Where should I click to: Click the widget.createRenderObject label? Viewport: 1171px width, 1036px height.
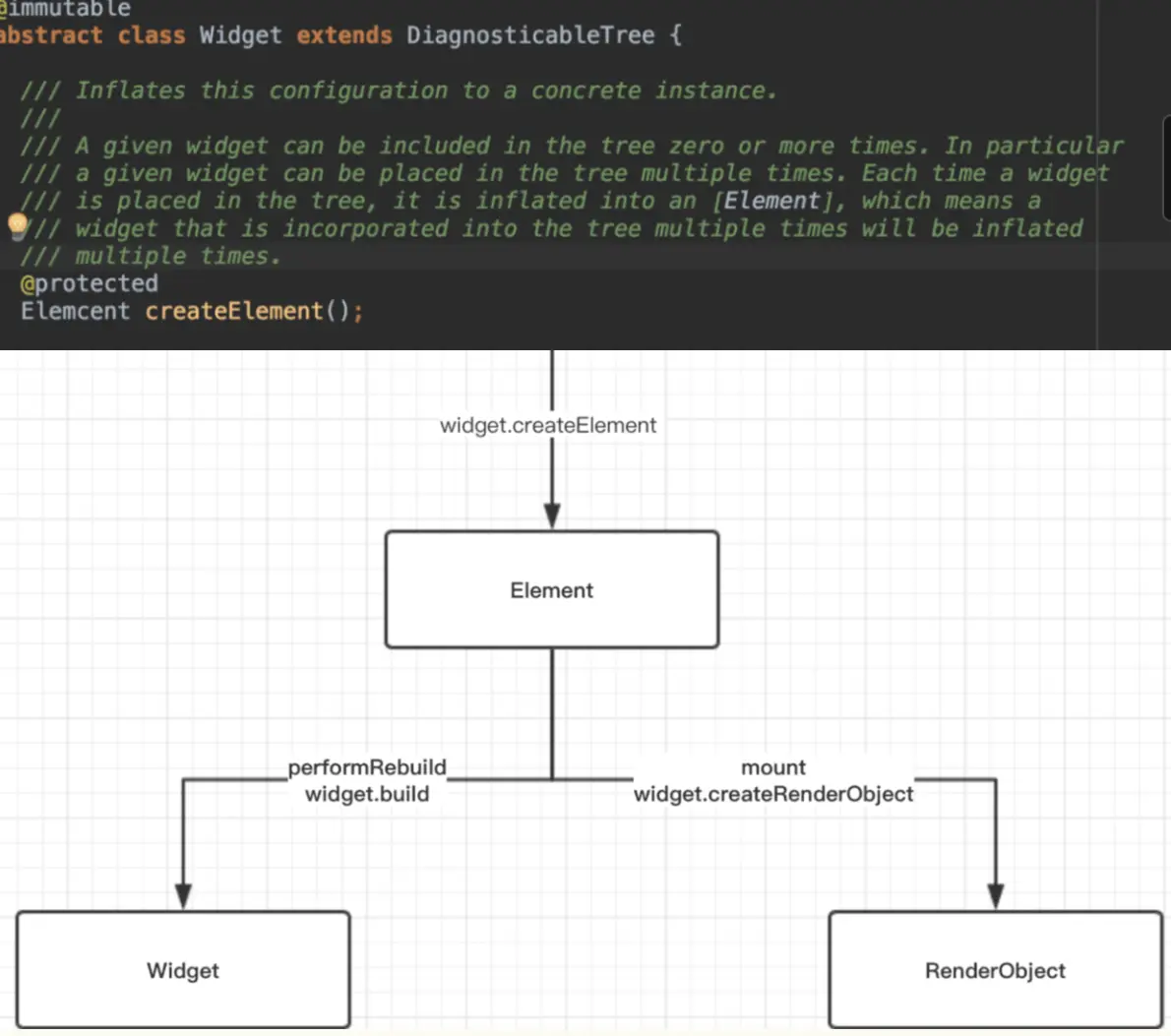point(773,793)
